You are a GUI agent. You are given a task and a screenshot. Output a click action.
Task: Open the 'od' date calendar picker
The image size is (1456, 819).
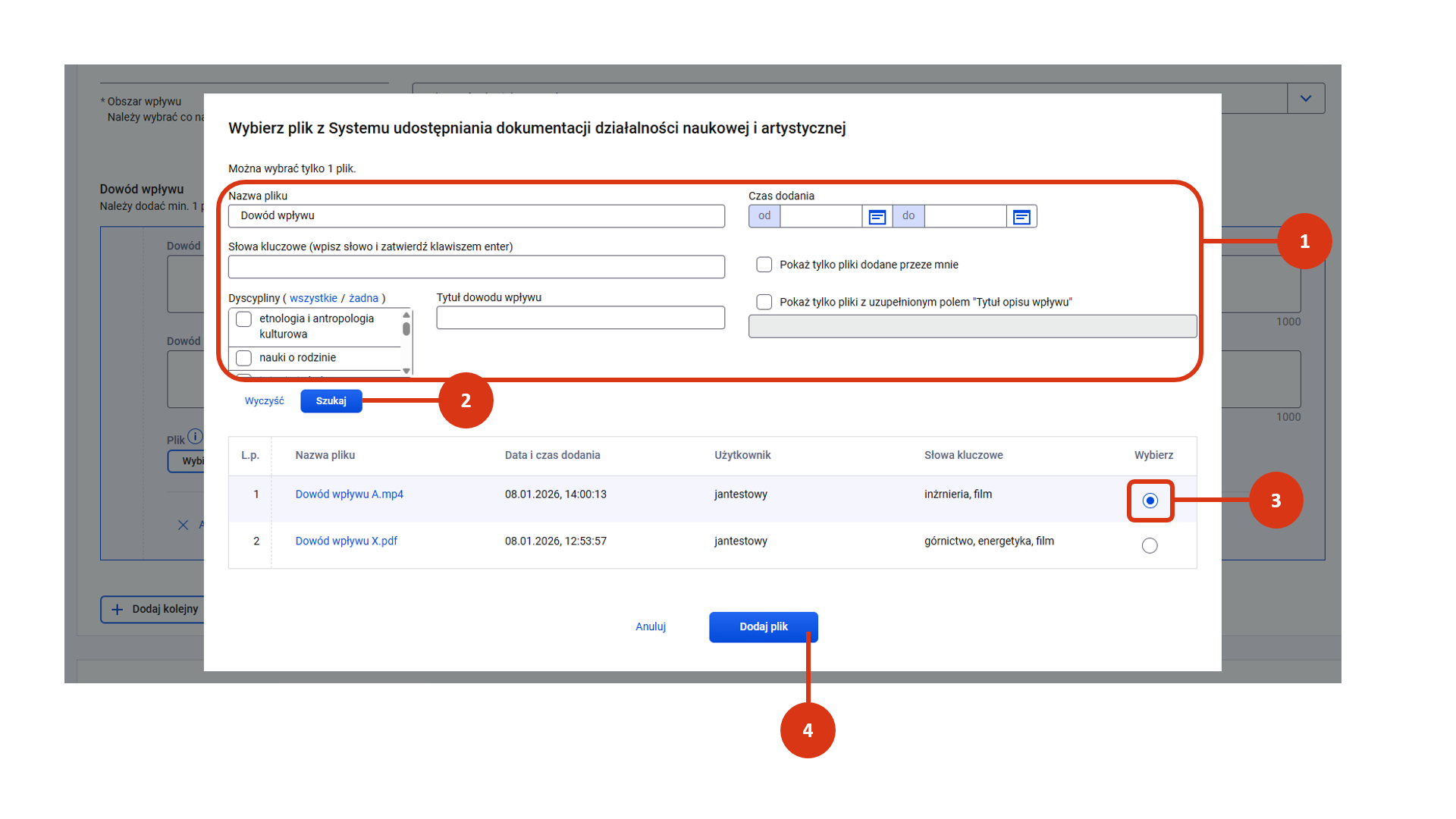877,217
